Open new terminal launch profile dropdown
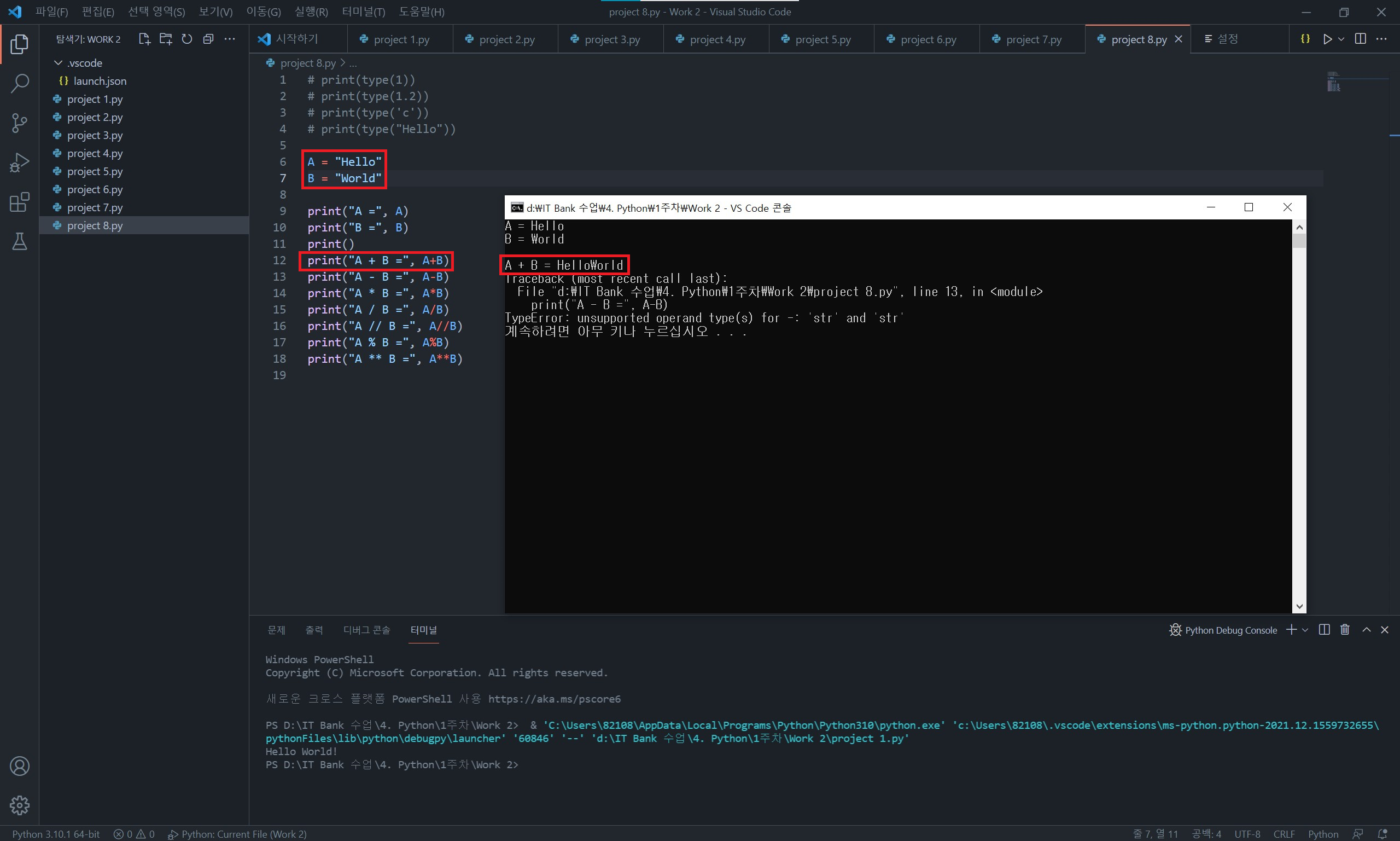 (1305, 630)
